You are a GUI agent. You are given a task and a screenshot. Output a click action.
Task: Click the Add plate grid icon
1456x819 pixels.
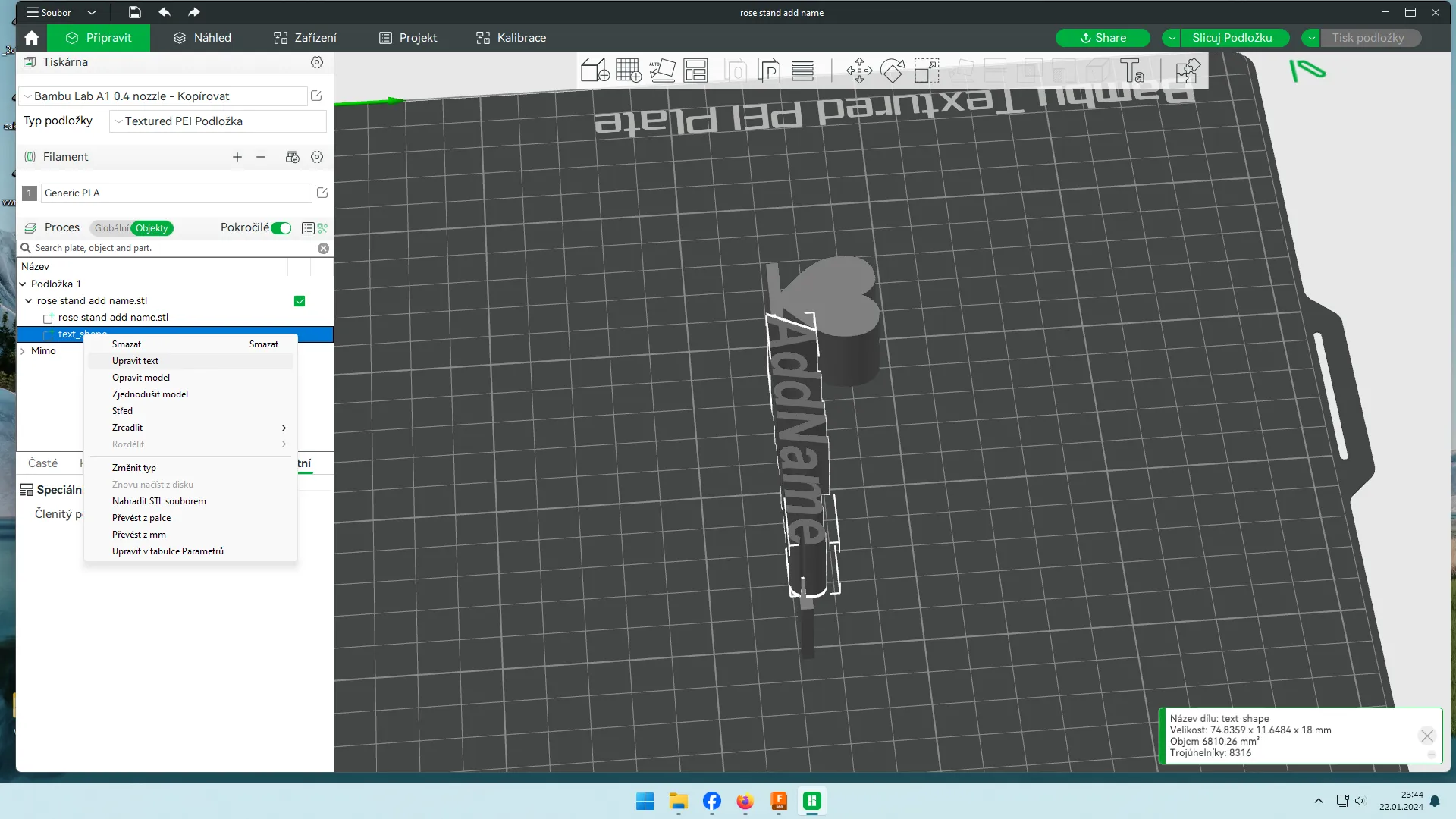629,71
